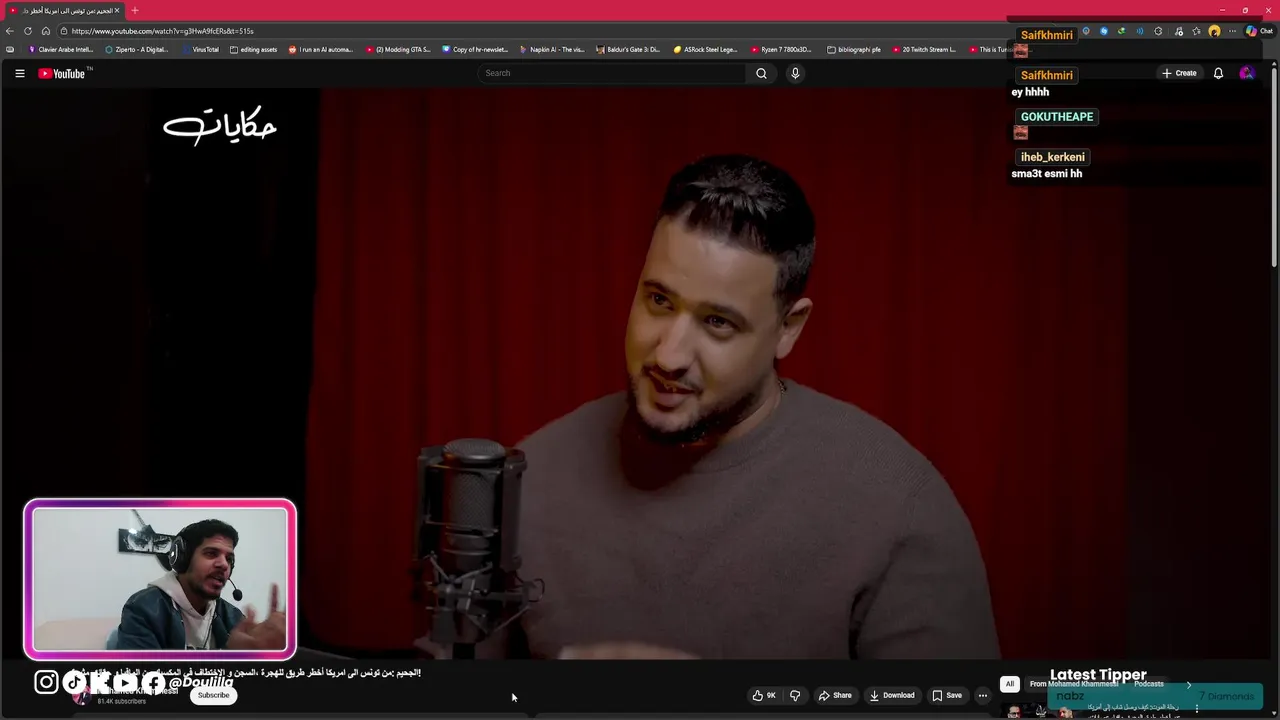Click the TikTok icon in stream overlay
The width and height of the screenshot is (1280, 720).
(74, 682)
